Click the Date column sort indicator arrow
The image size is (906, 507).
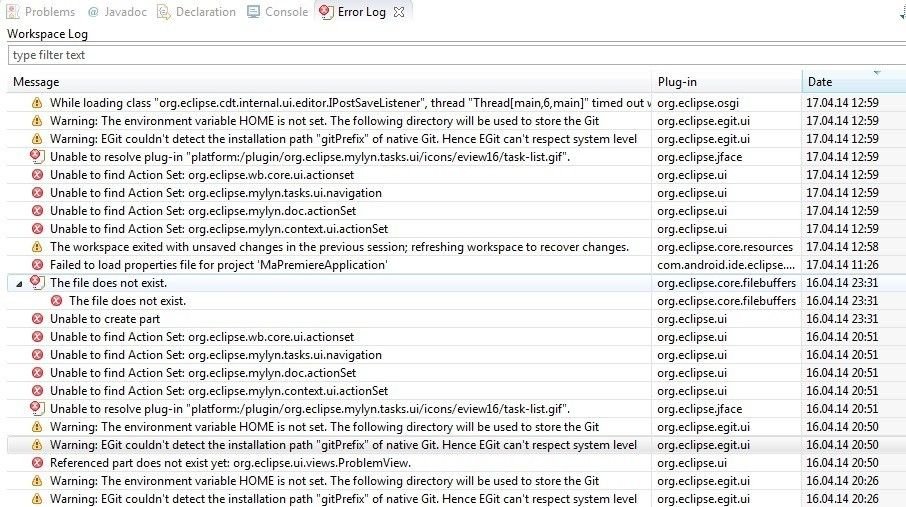pos(877,73)
